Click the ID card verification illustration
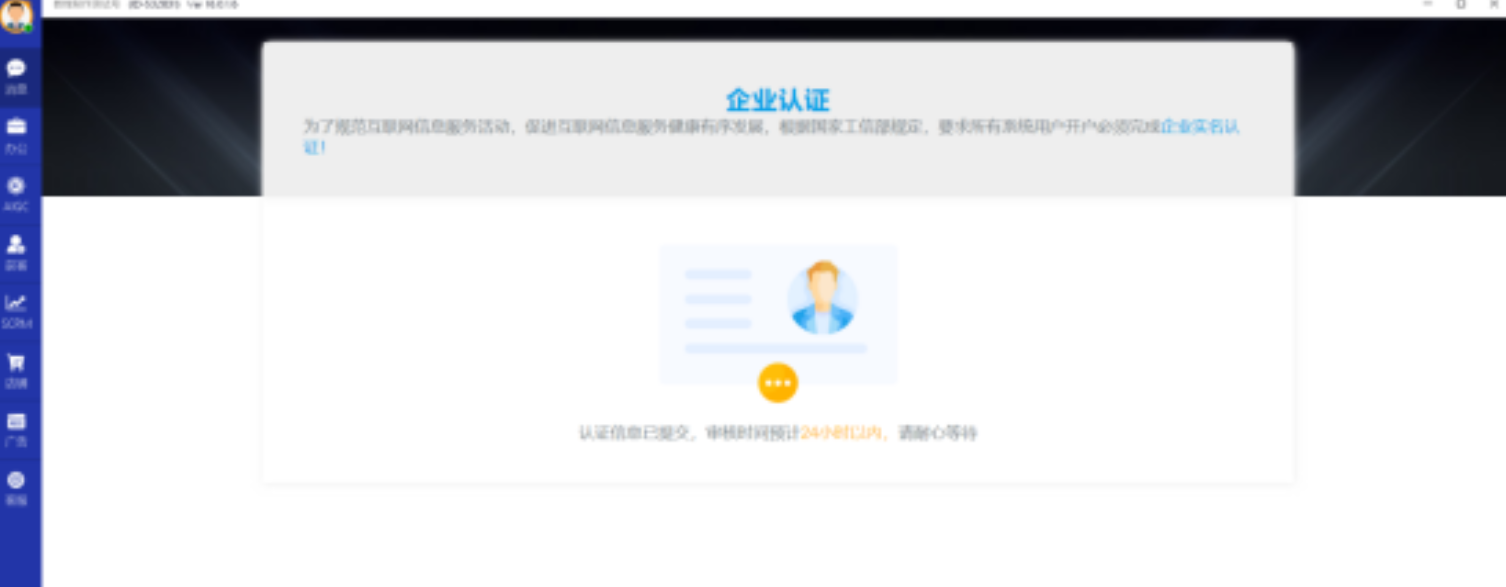Viewport: 1506px width, 587px height. [x=777, y=313]
